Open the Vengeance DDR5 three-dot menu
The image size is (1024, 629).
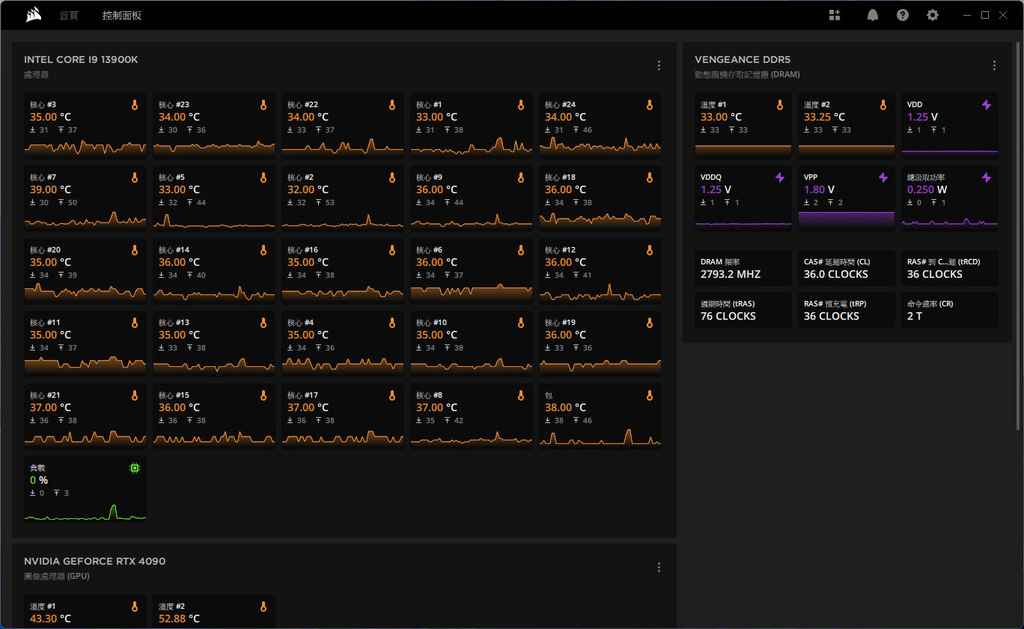click(994, 65)
